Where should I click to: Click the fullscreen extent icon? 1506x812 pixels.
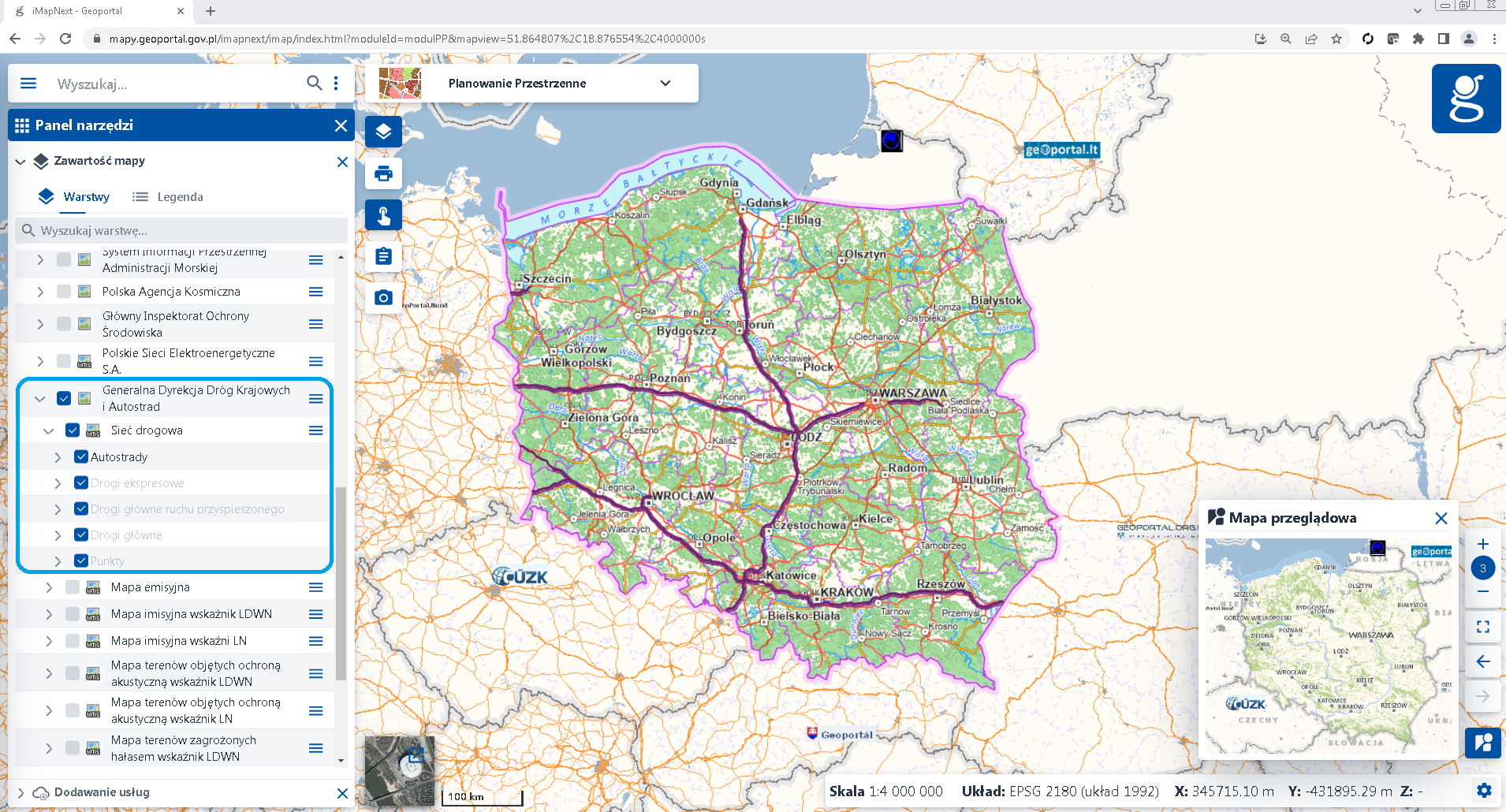pyautogui.click(x=1482, y=627)
